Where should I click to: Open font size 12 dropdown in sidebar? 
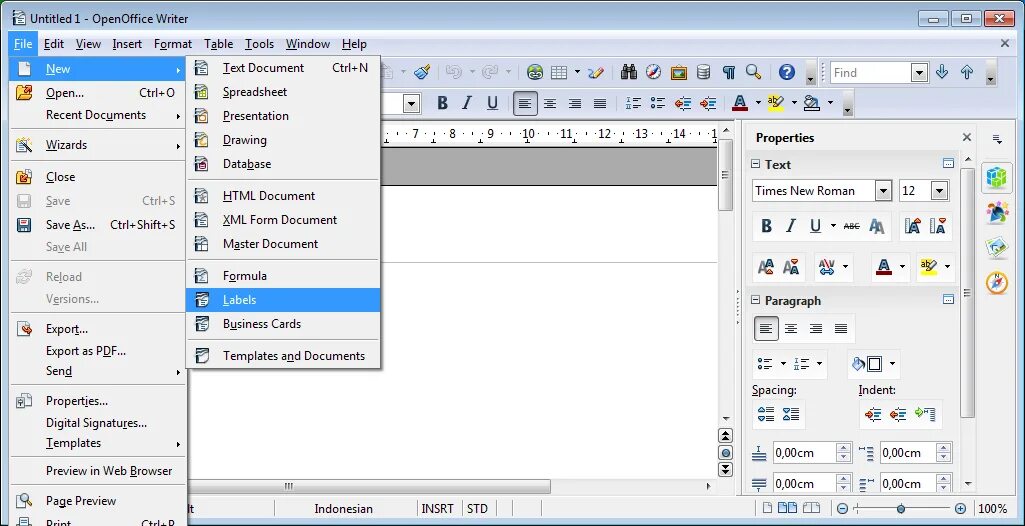[x=939, y=191]
